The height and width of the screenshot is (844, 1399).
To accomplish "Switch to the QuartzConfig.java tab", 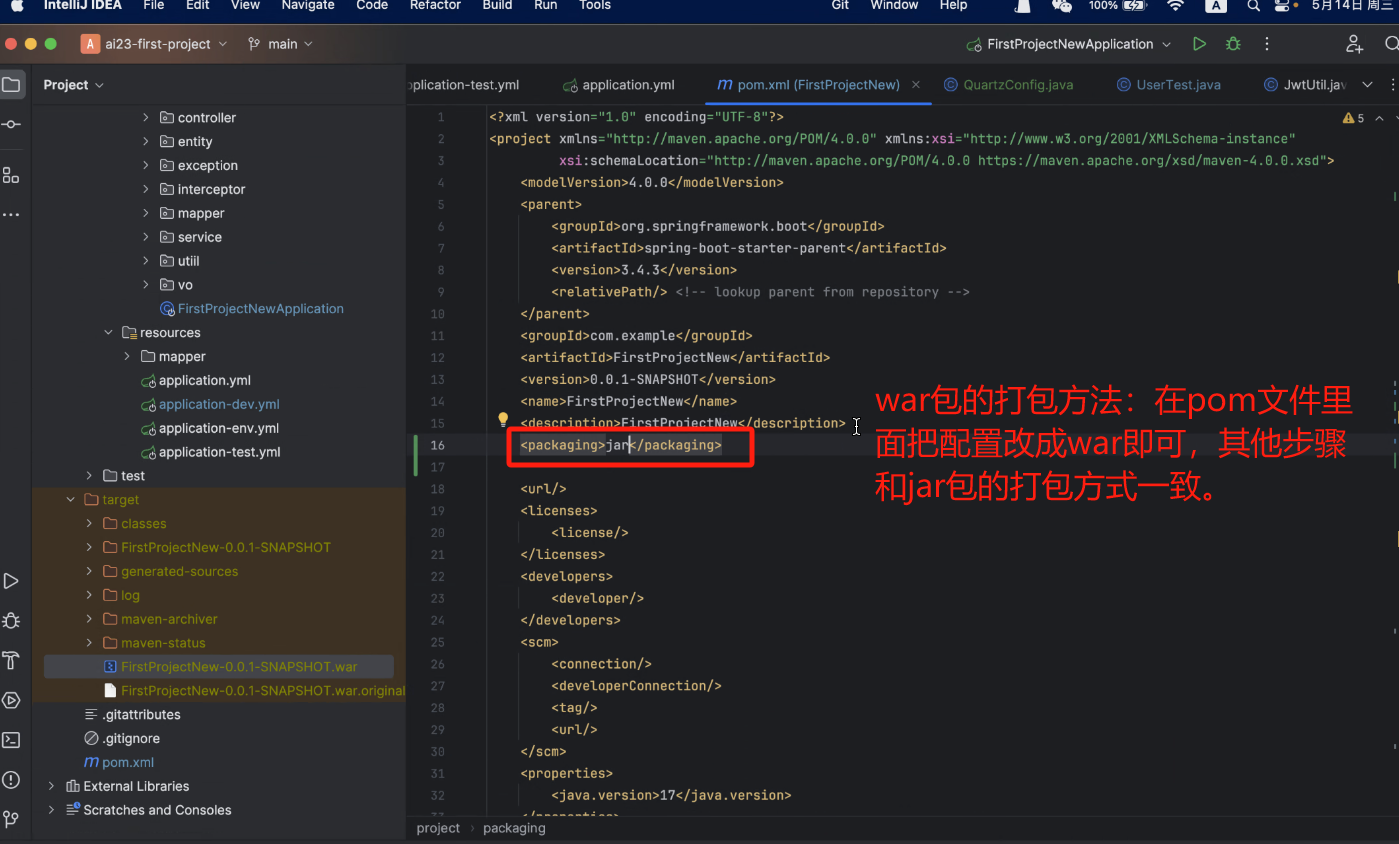I will [1009, 85].
